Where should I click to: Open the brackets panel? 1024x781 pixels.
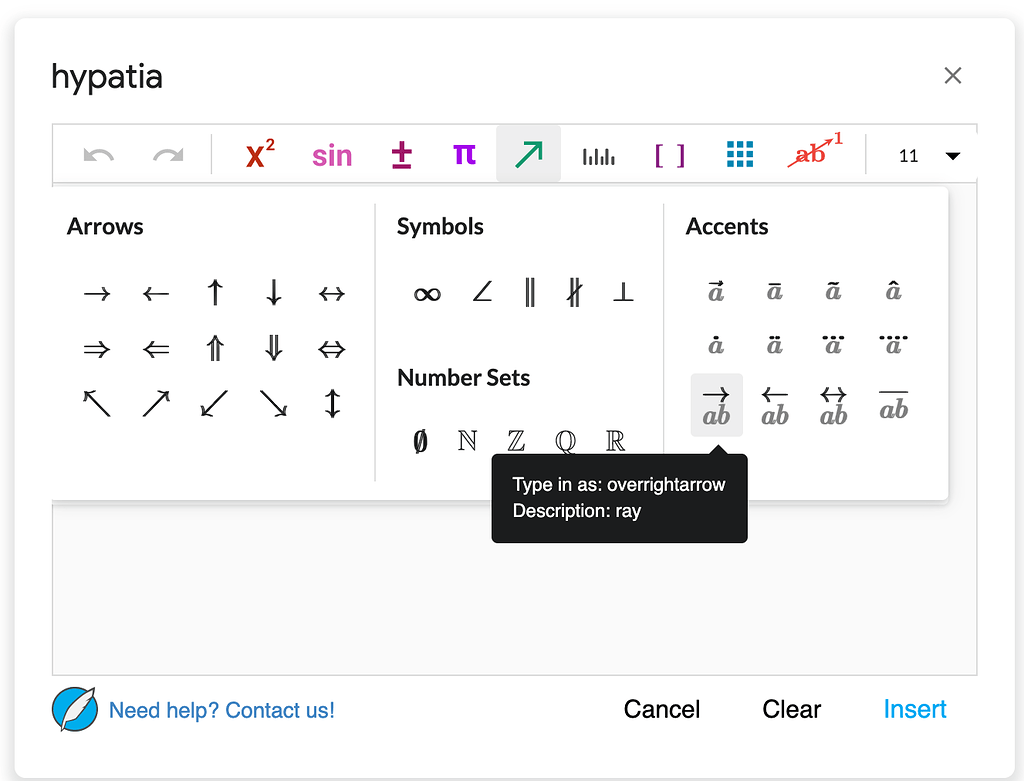click(x=668, y=153)
